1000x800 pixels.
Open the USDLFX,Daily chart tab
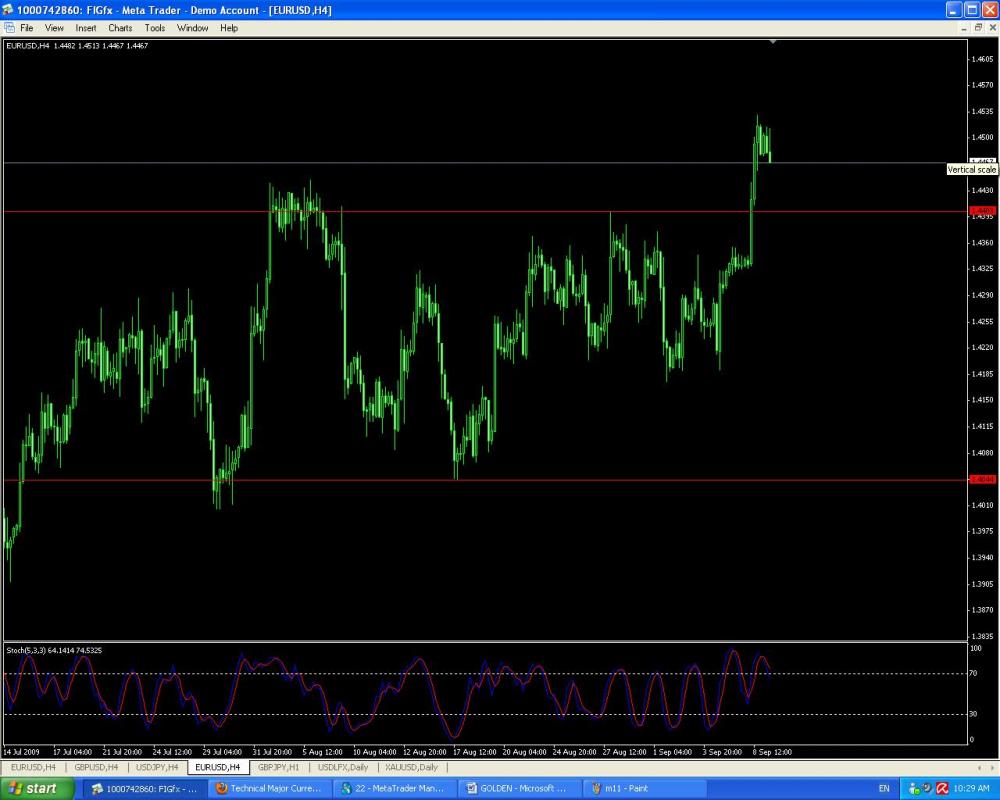[342, 767]
